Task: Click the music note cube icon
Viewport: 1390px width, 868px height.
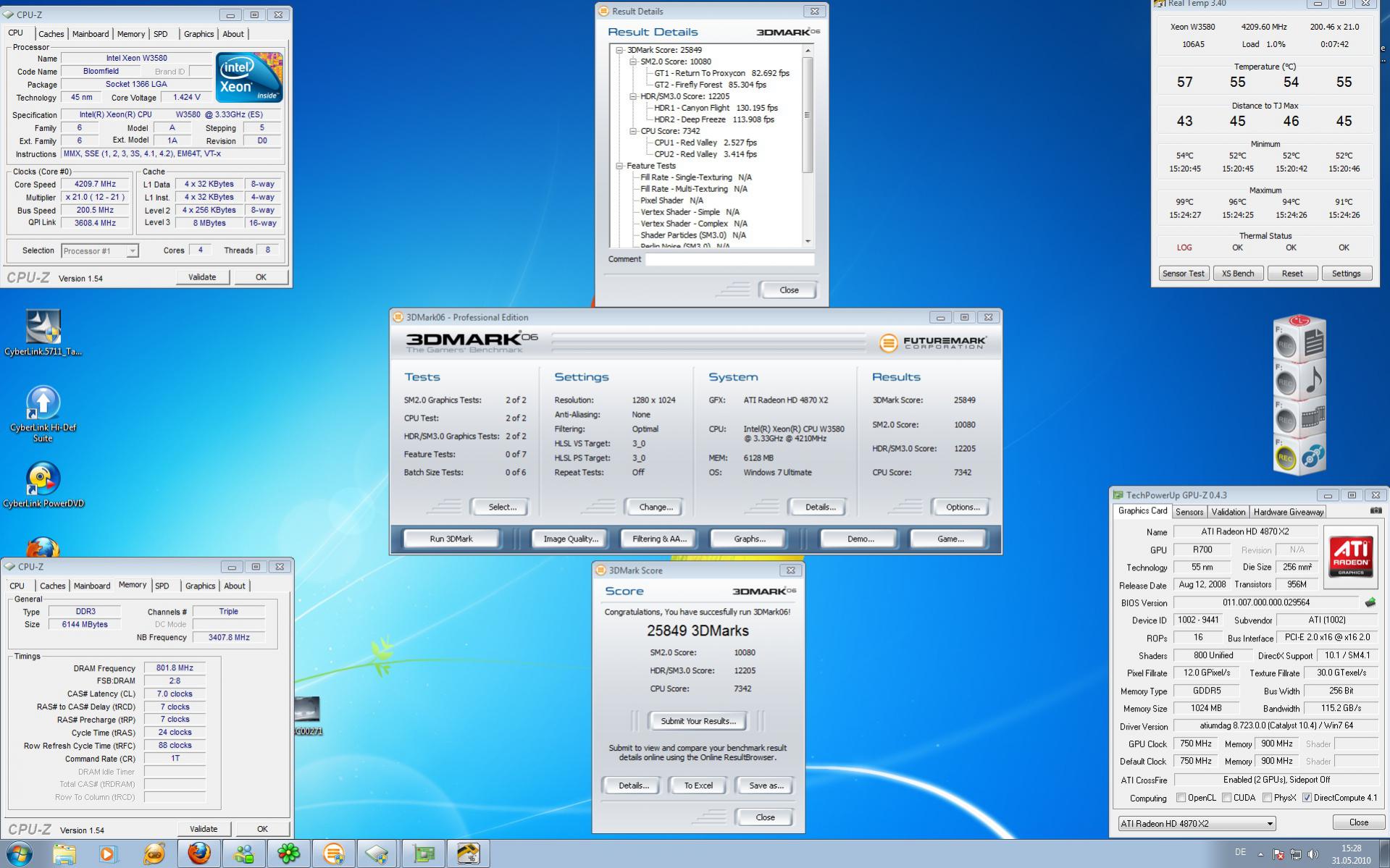Action: pos(1313,381)
